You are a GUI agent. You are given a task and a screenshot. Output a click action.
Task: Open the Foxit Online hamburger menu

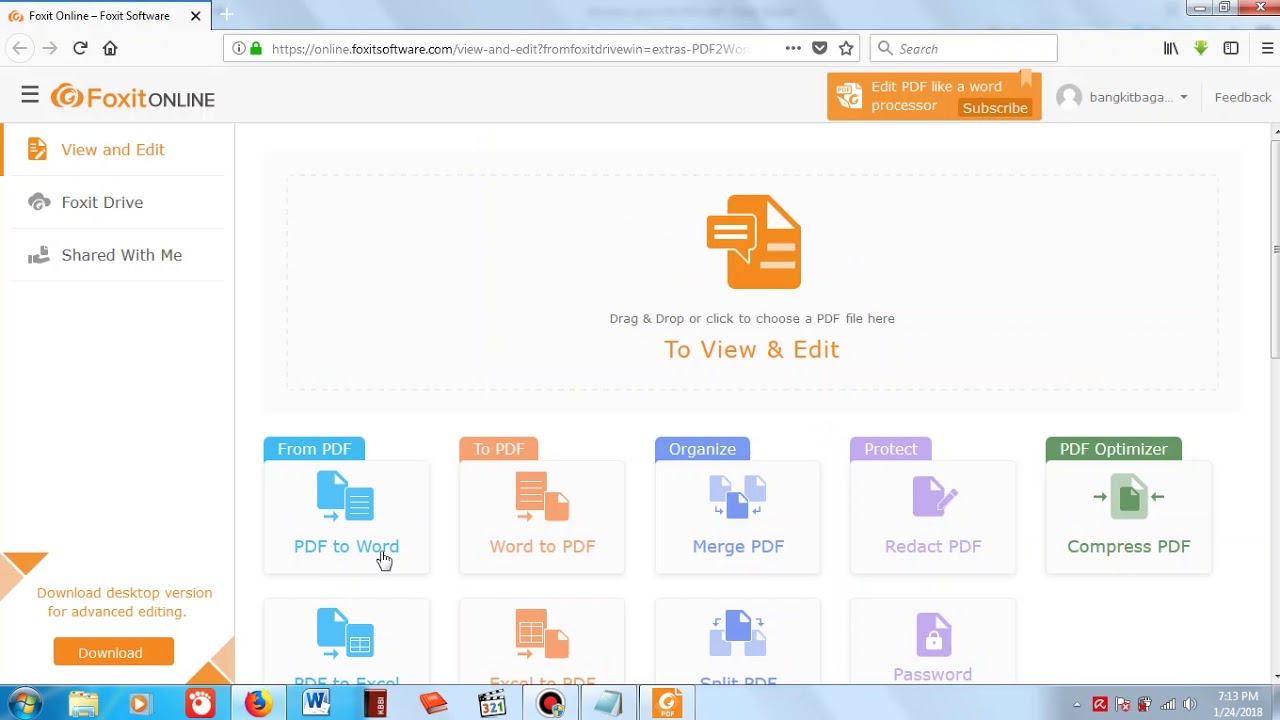click(x=30, y=96)
